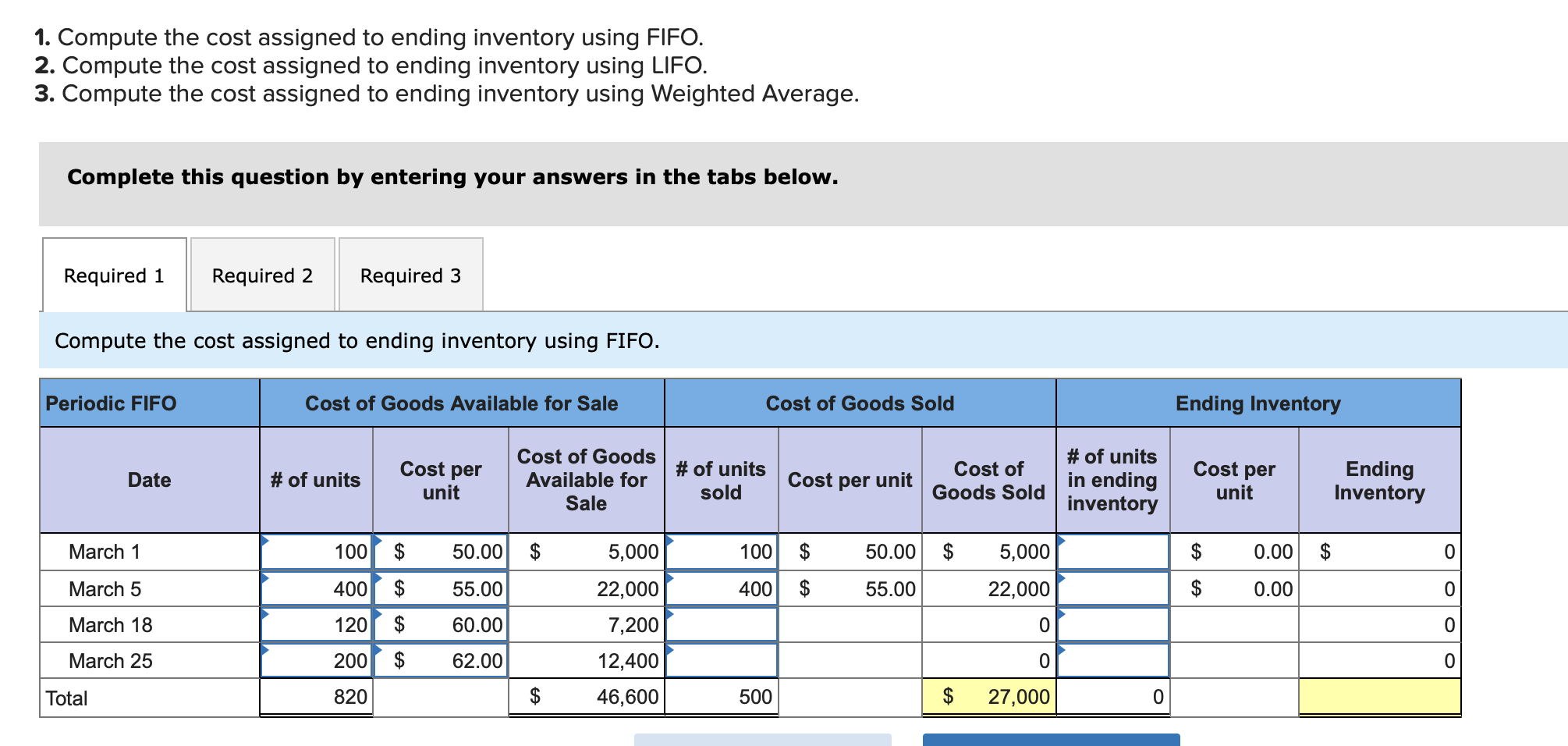Screen dimensions: 1568x746
Task: Click the March 25 date label
Action: tap(111, 661)
